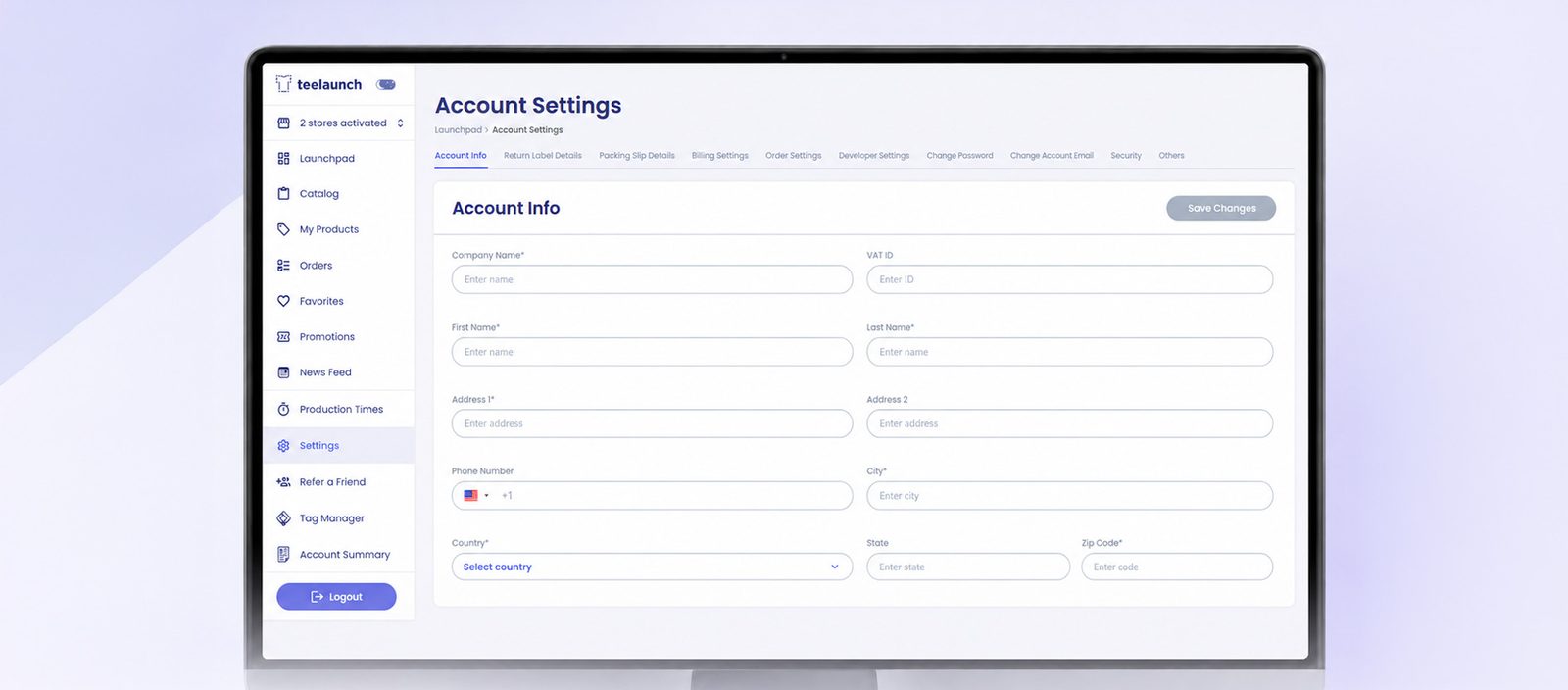Viewport: 1568px width, 690px height.
Task: Click the State input field
Action: pos(968,567)
